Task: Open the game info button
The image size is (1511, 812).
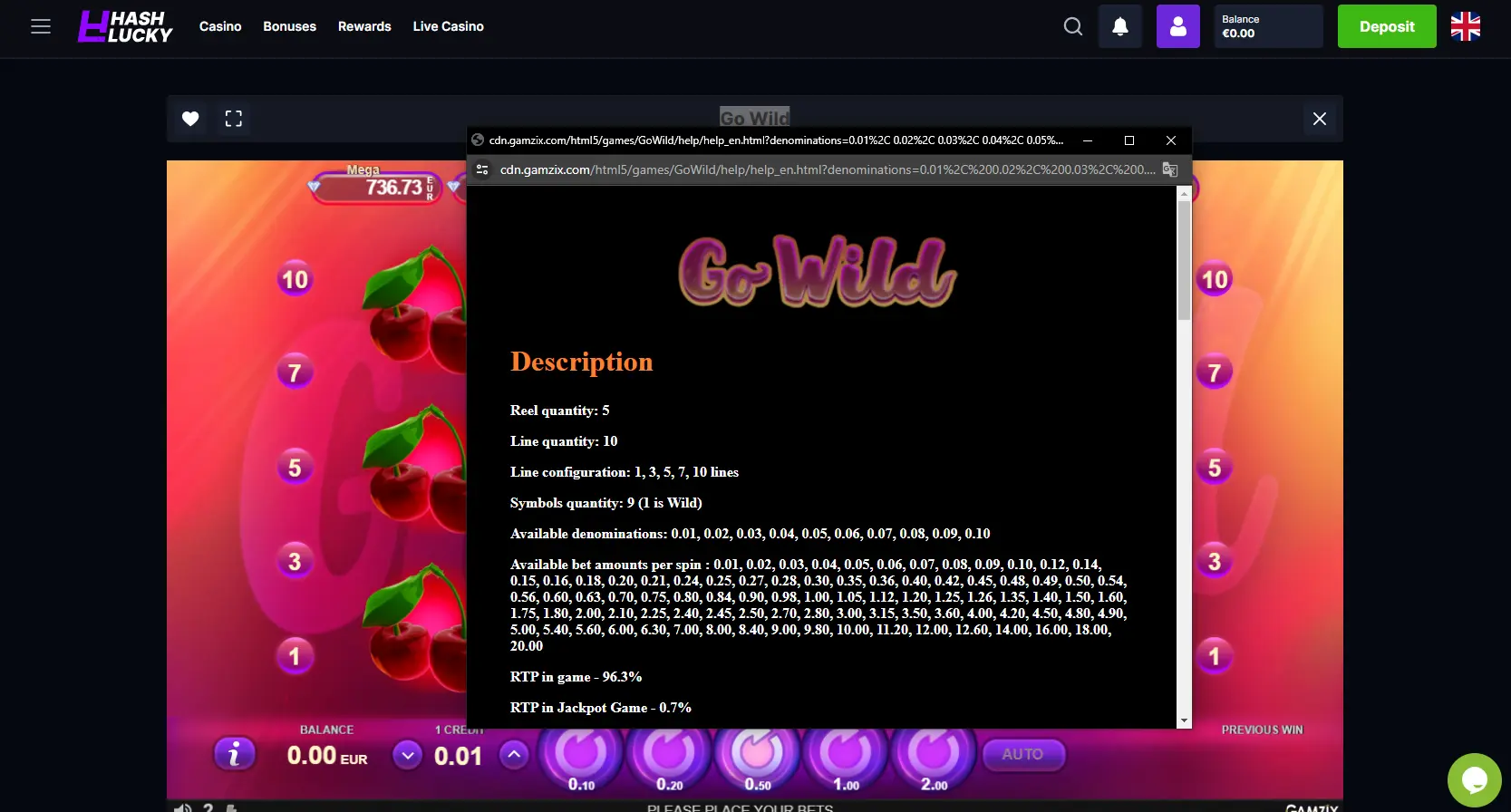Action: tap(234, 754)
